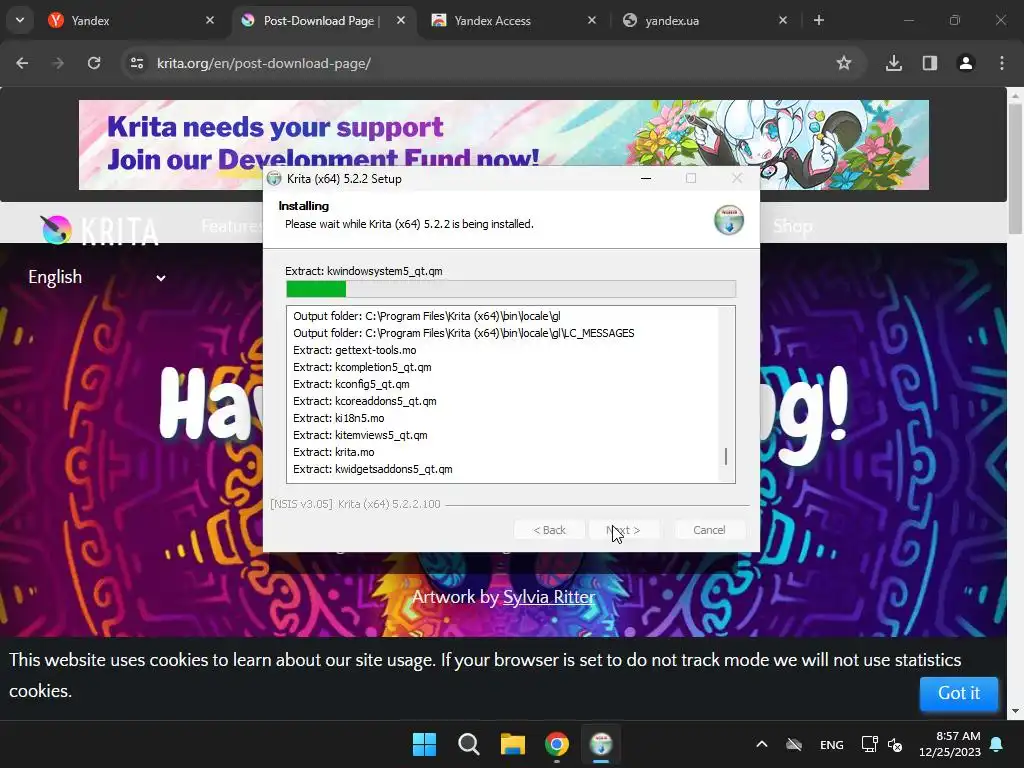This screenshot has height=768, width=1024.
Task: Open the taskbar clock and date
Action: 950,744
